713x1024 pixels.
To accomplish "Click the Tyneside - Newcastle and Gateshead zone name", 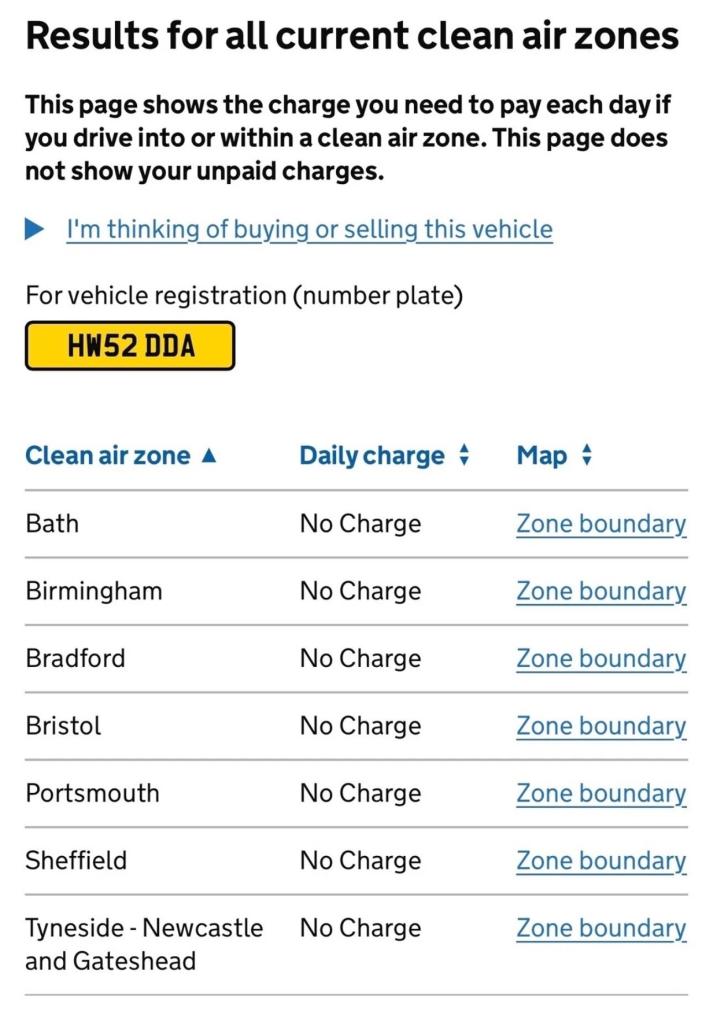I will 144,944.
